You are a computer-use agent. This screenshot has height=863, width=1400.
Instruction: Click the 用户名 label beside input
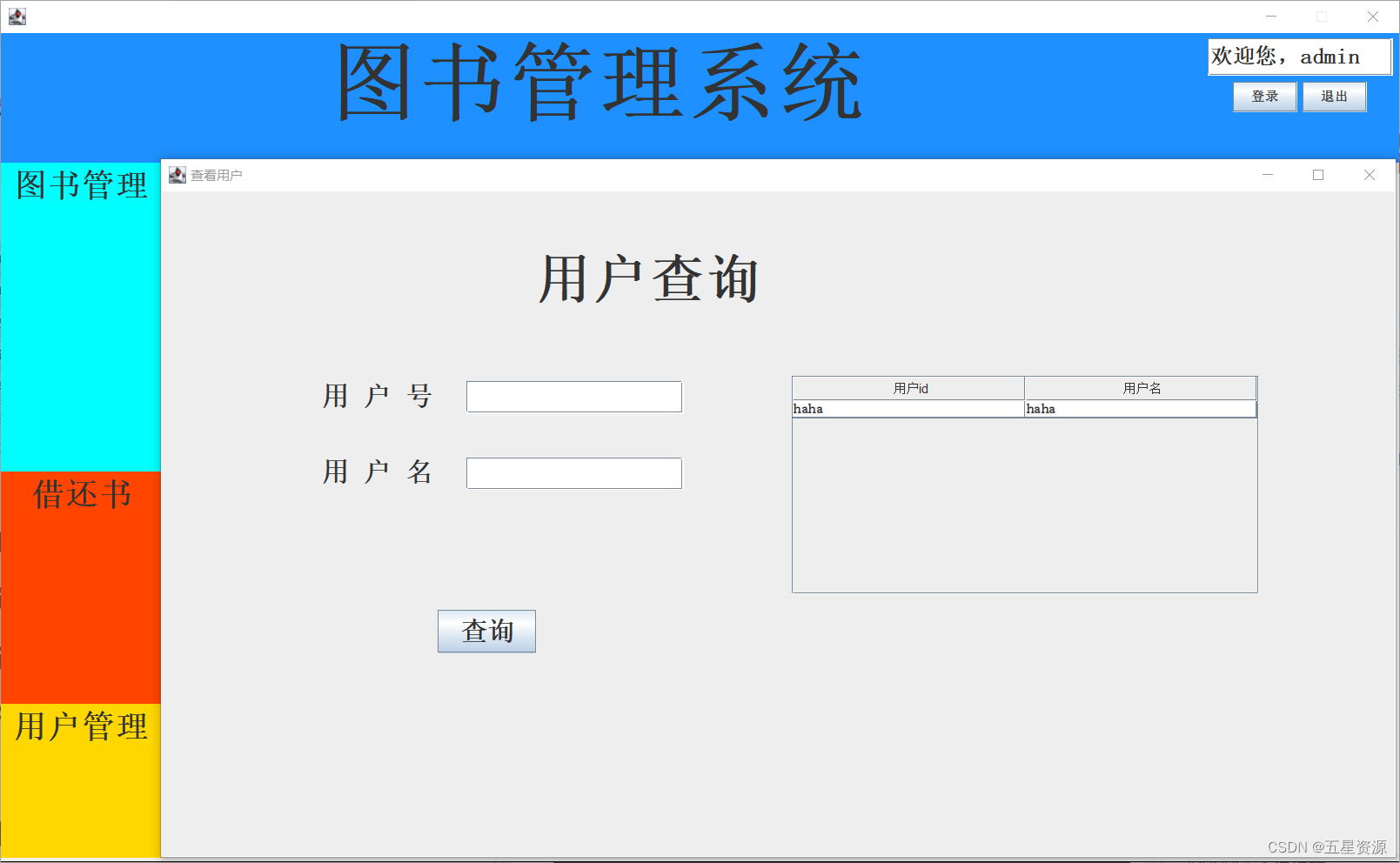378,472
